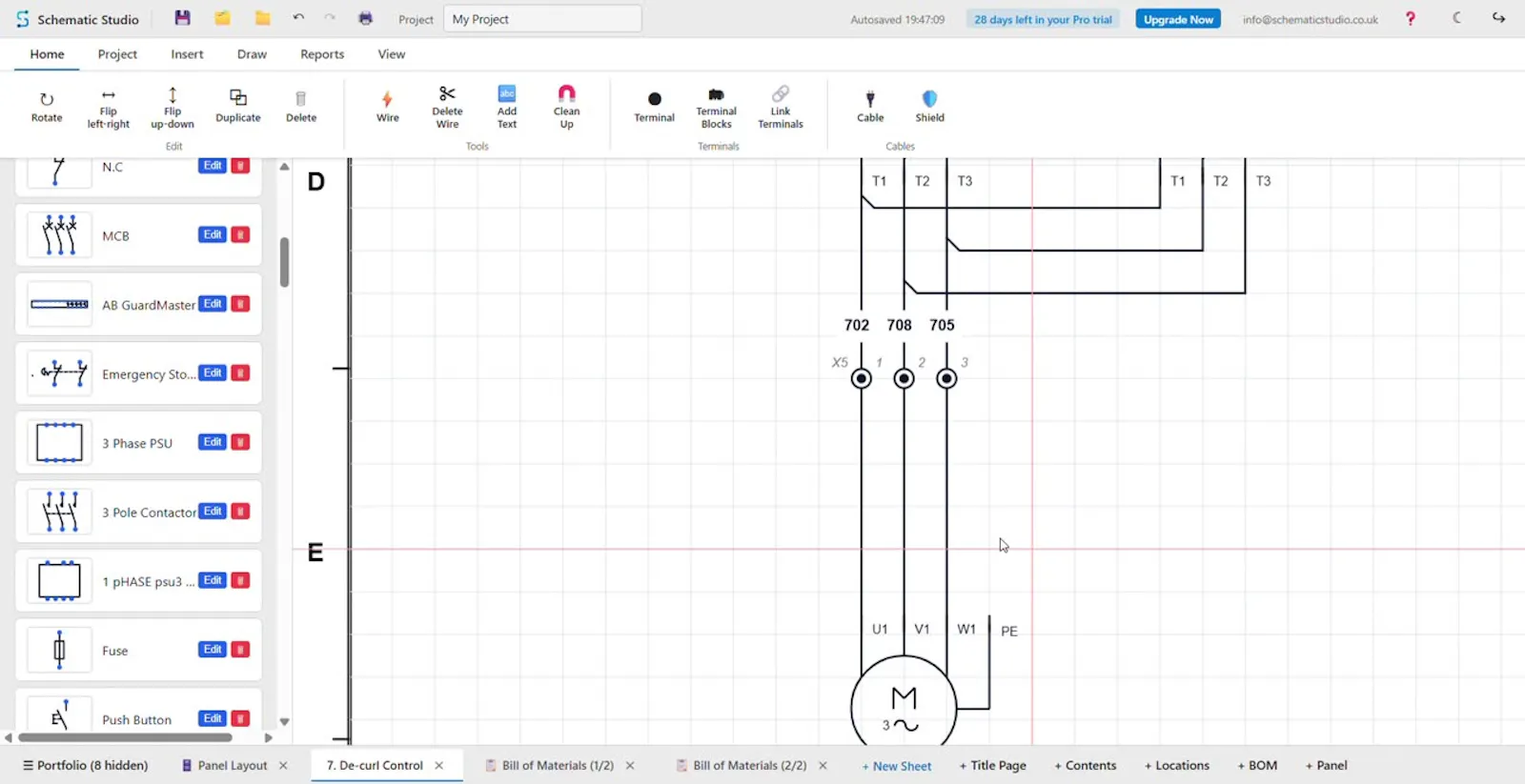The height and width of the screenshot is (784, 1525).
Task: Click the Delete tool in ribbon
Action: [x=301, y=107]
